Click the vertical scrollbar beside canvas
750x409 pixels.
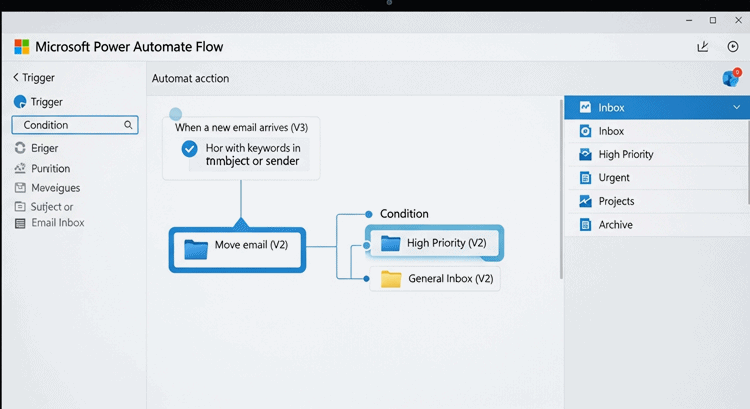pos(560,200)
